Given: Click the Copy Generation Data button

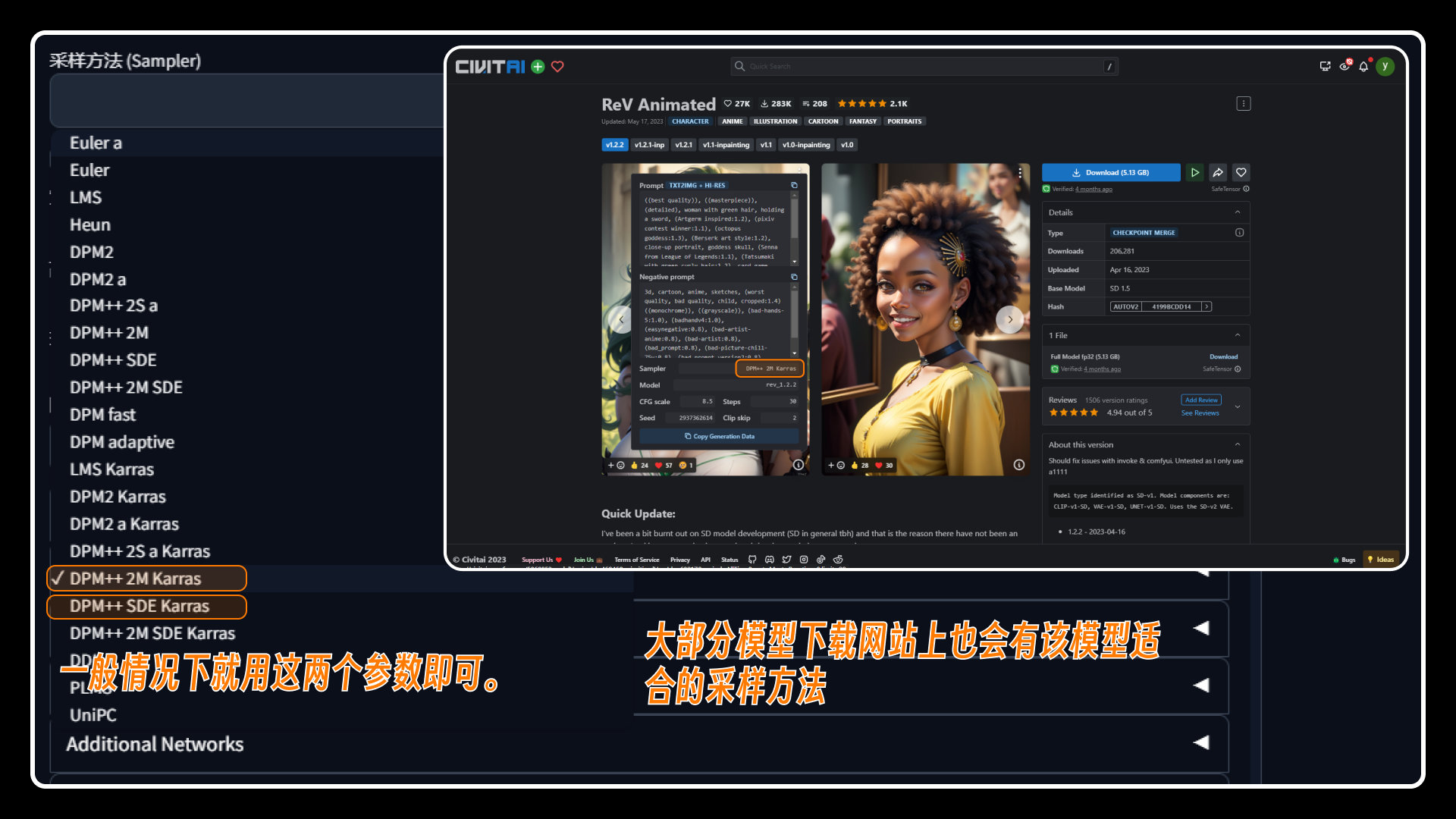Looking at the screenshot, I should 716,435.
